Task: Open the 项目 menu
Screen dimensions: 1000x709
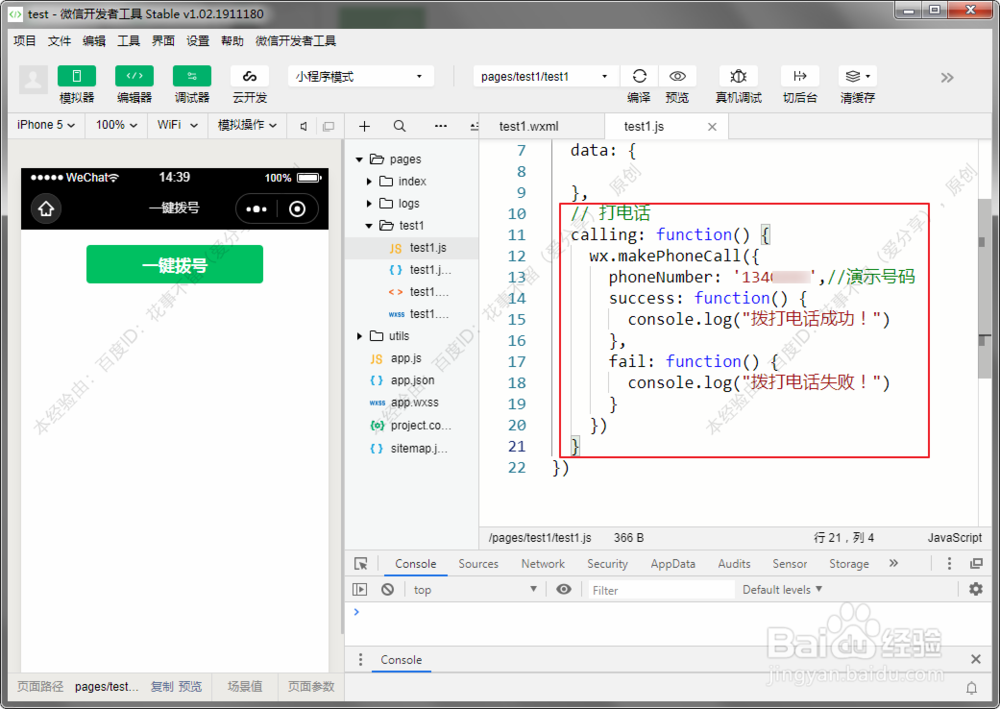Action: pyautogui.click(x=25, y=41)
